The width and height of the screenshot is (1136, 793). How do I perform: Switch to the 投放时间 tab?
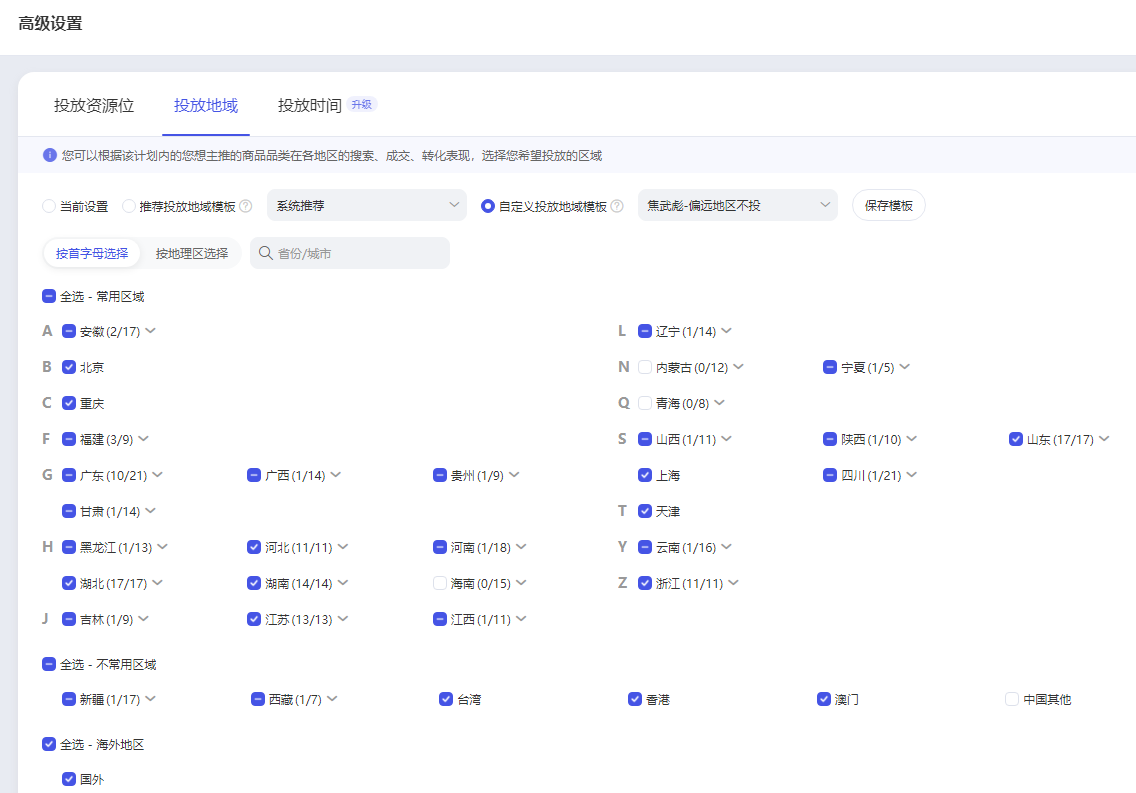click(310, 105)
